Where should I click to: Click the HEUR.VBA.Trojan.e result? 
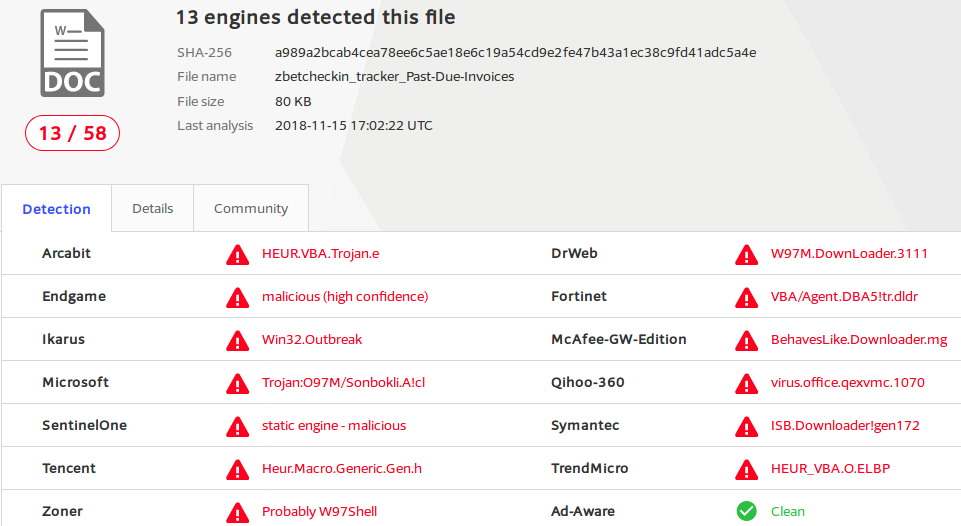[321, 254]
